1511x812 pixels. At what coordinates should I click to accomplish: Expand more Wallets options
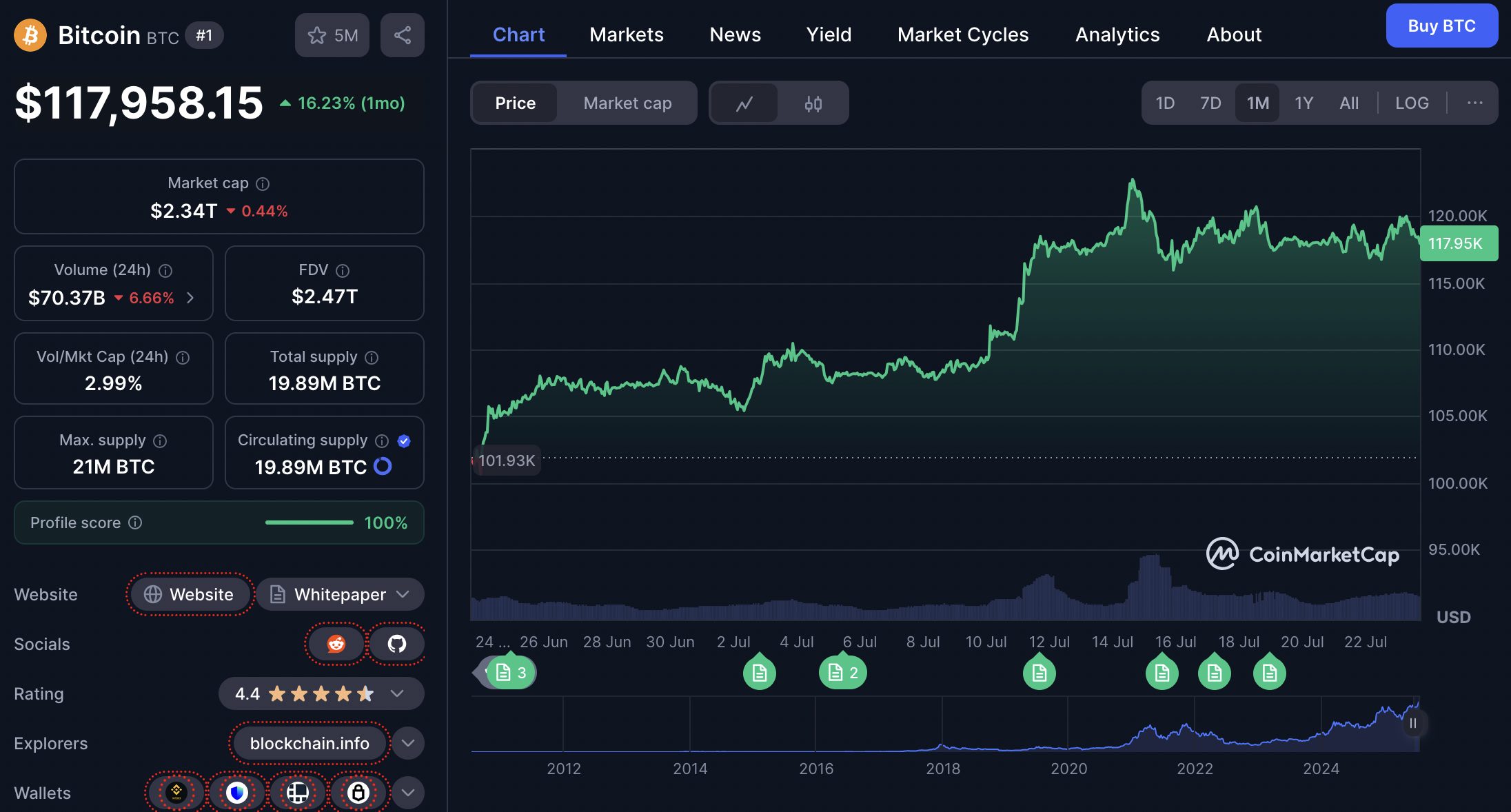pos(408,793)
